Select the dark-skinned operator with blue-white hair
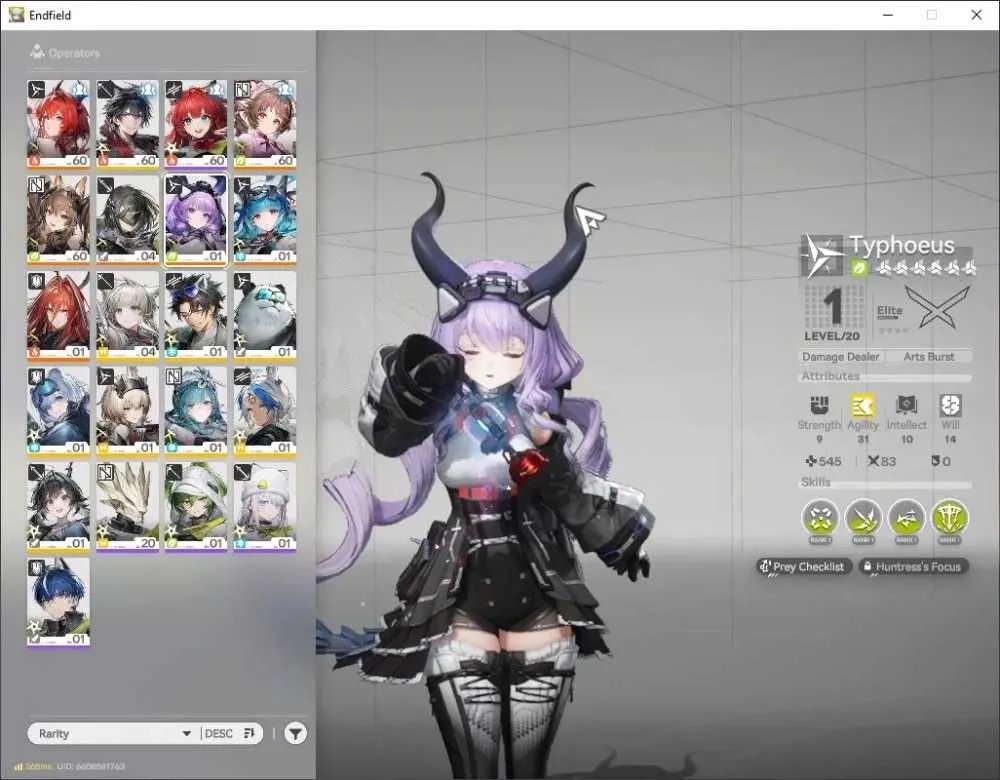 pyautogui.click(x=265, y=411)
